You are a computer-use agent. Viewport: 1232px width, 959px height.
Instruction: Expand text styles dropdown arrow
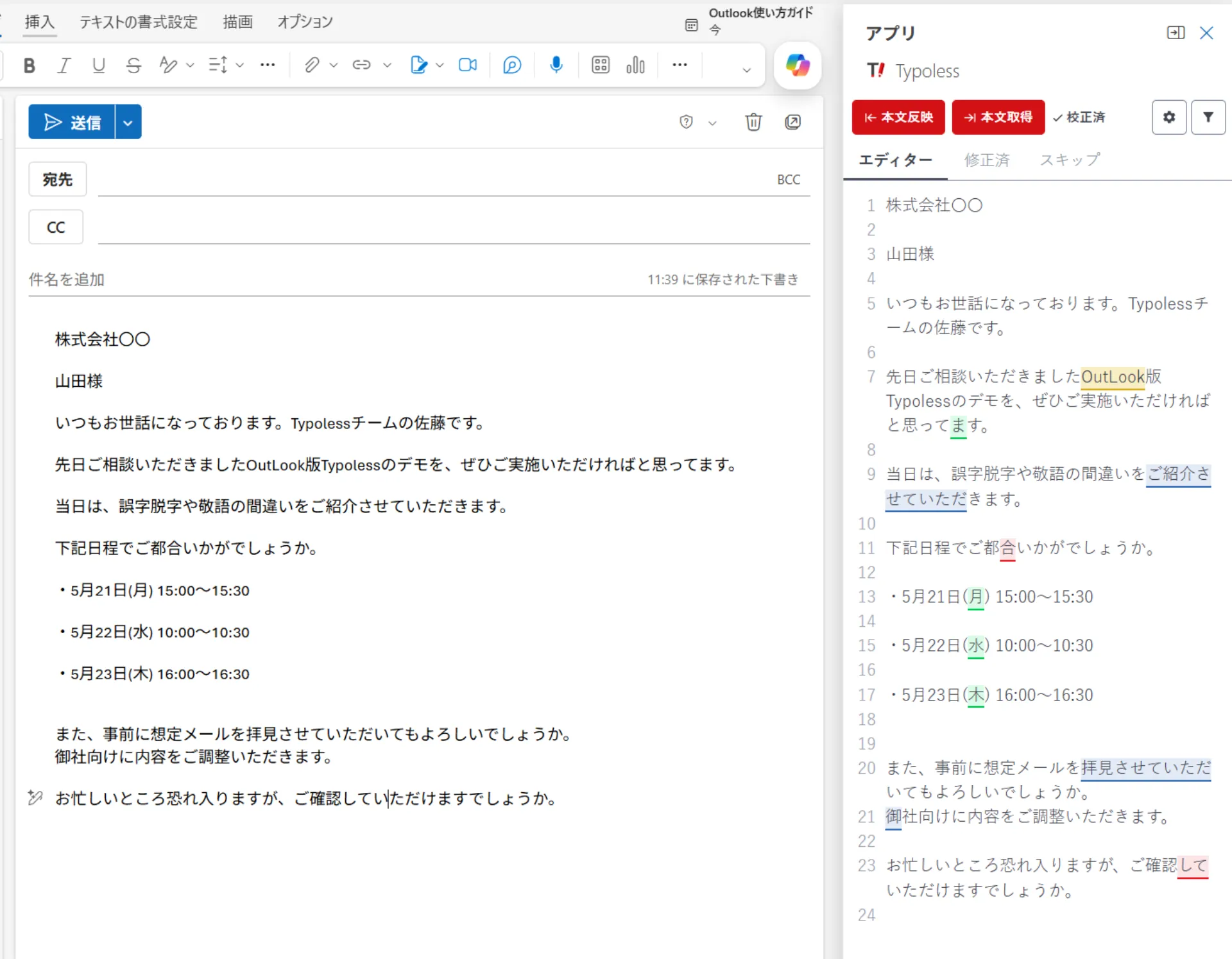click(x=190, y=65)
